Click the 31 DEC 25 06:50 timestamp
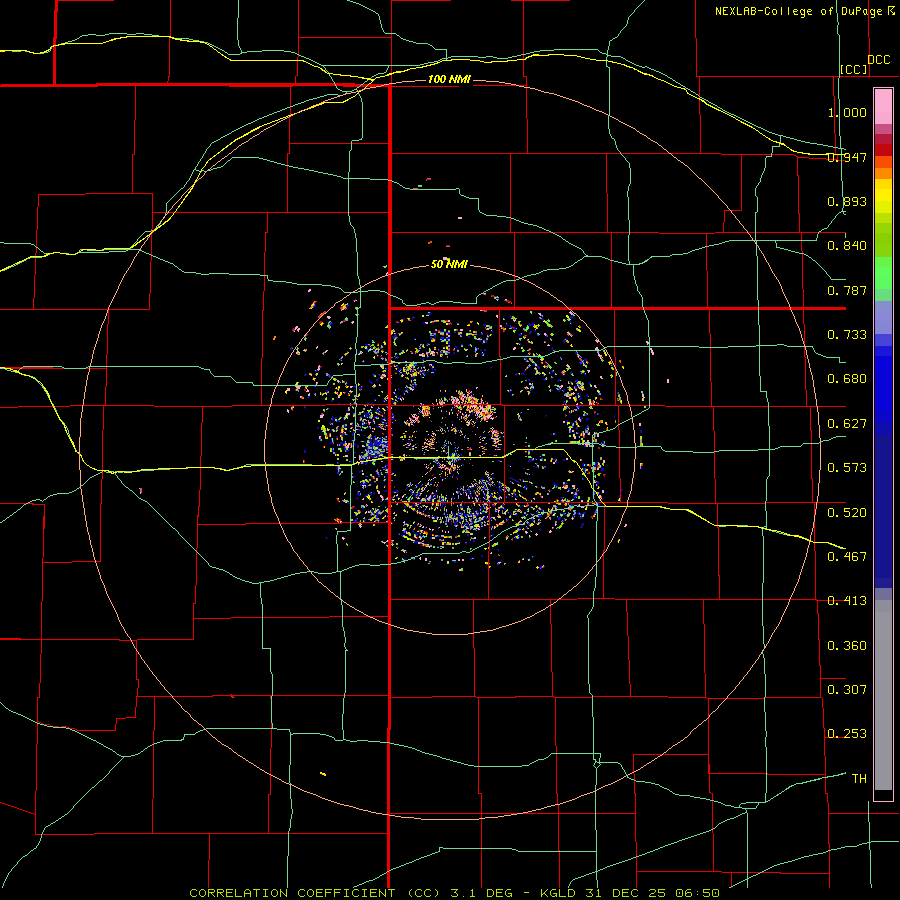The image size is (900, 900). point(653,893)
